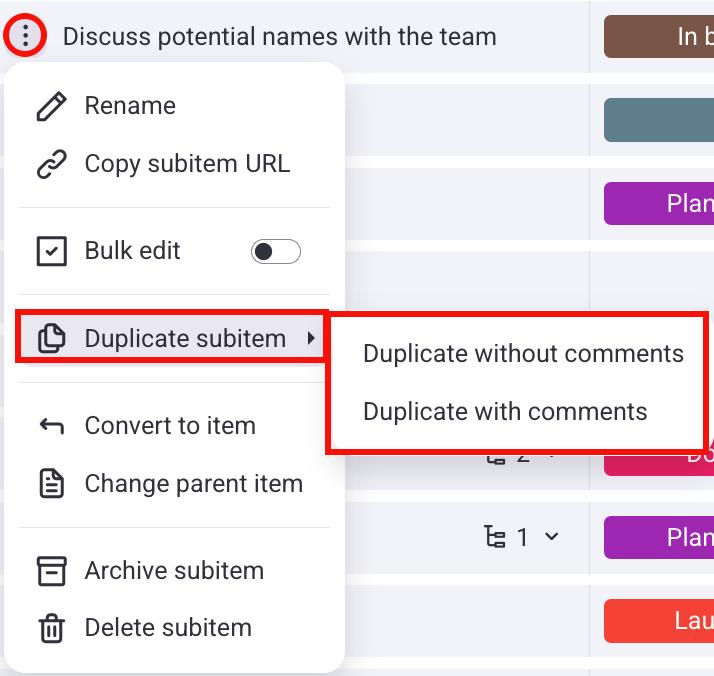Screen dimensions: 714x676
Task: Expand the Duplicate subitem submenu arrow
Action: pyautogui.click(x=312, y=339)
